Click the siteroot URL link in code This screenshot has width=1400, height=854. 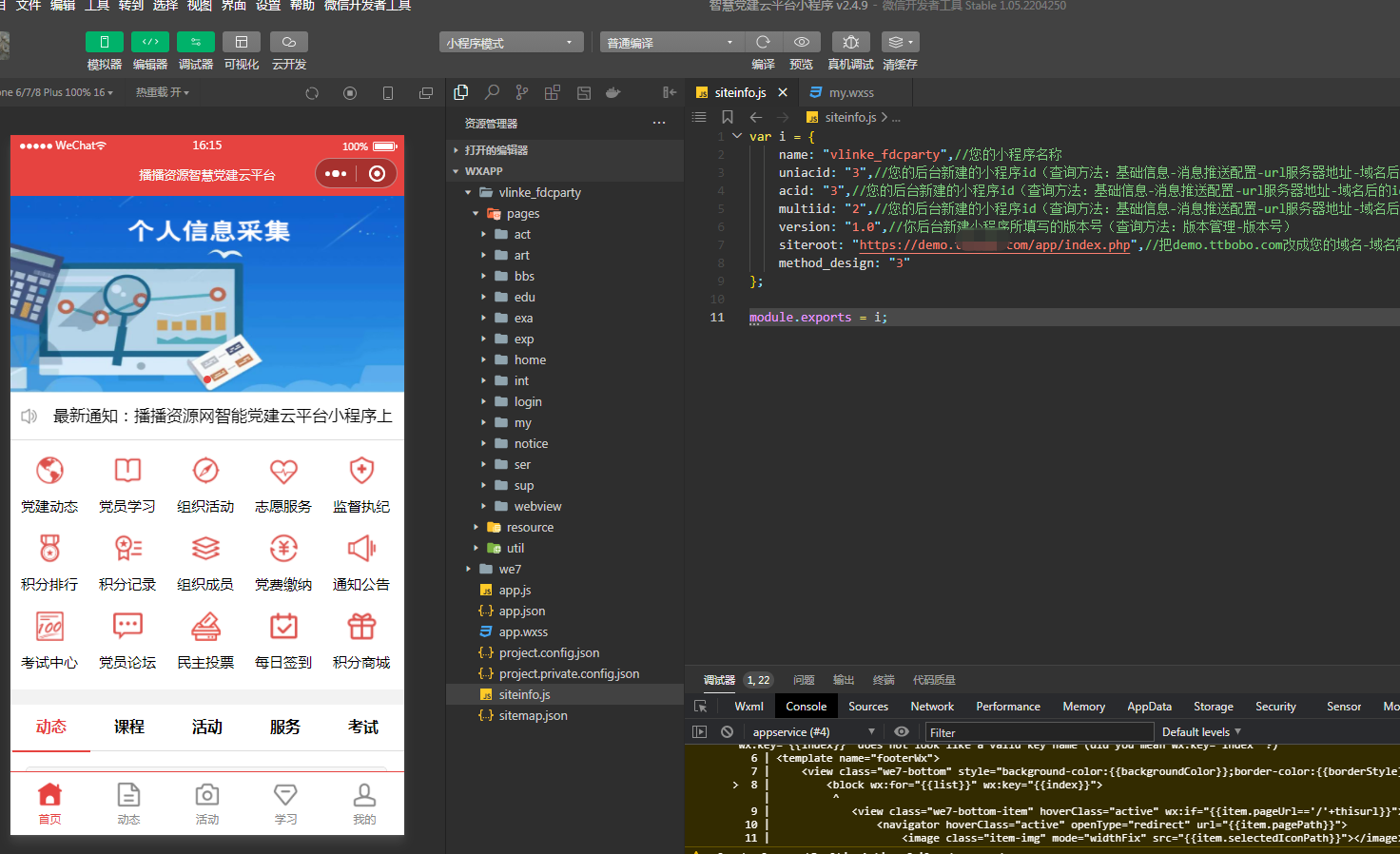(995, 245)
